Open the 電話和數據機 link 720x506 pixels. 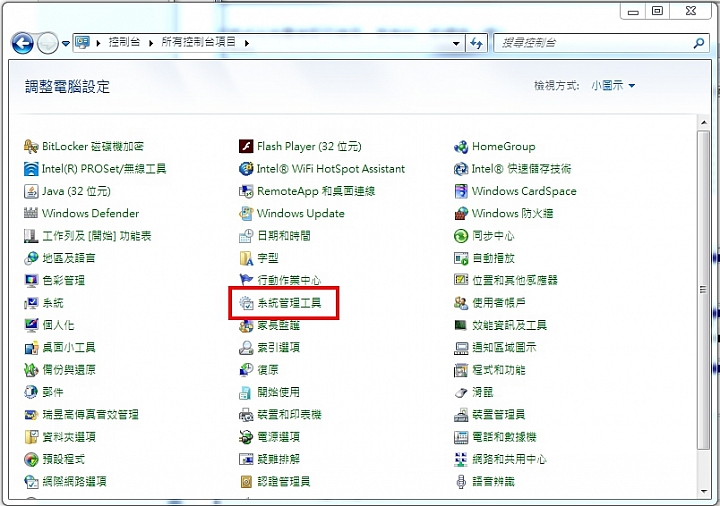tap(504, 437)
